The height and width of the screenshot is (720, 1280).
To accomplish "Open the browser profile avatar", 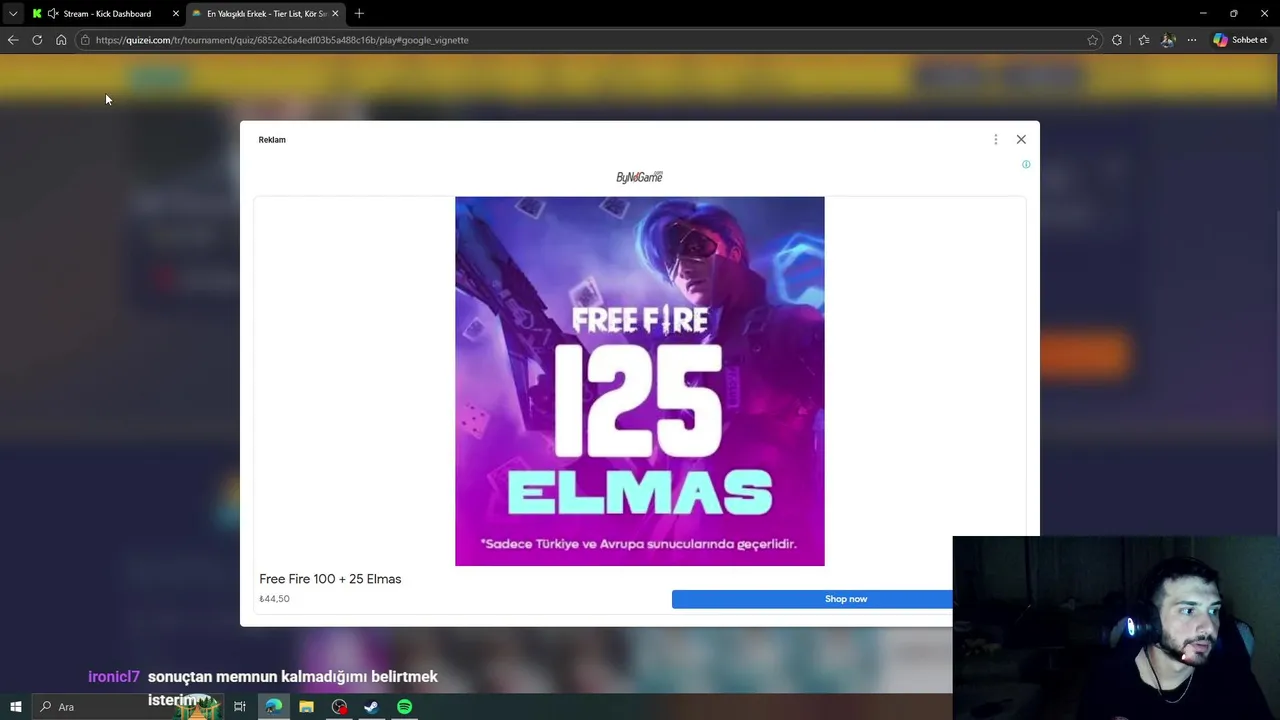I will (x=1168, y=40).
